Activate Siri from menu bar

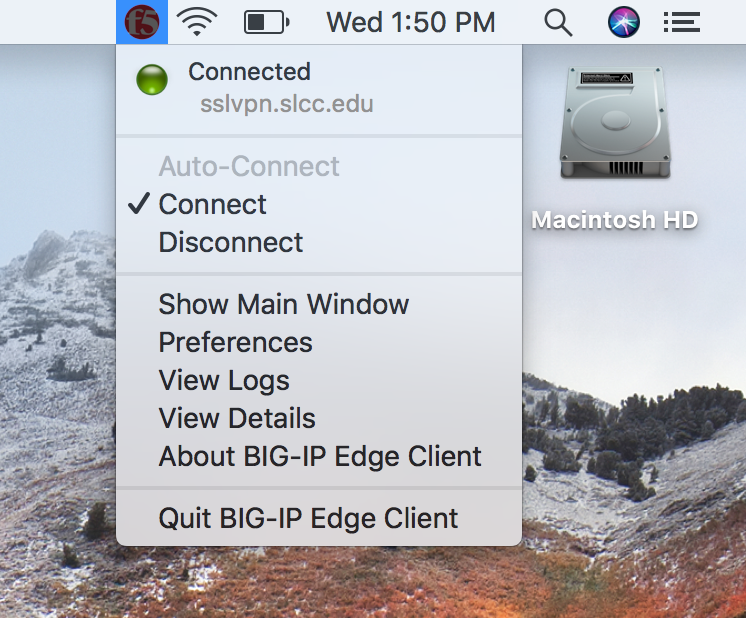point(623,22)
